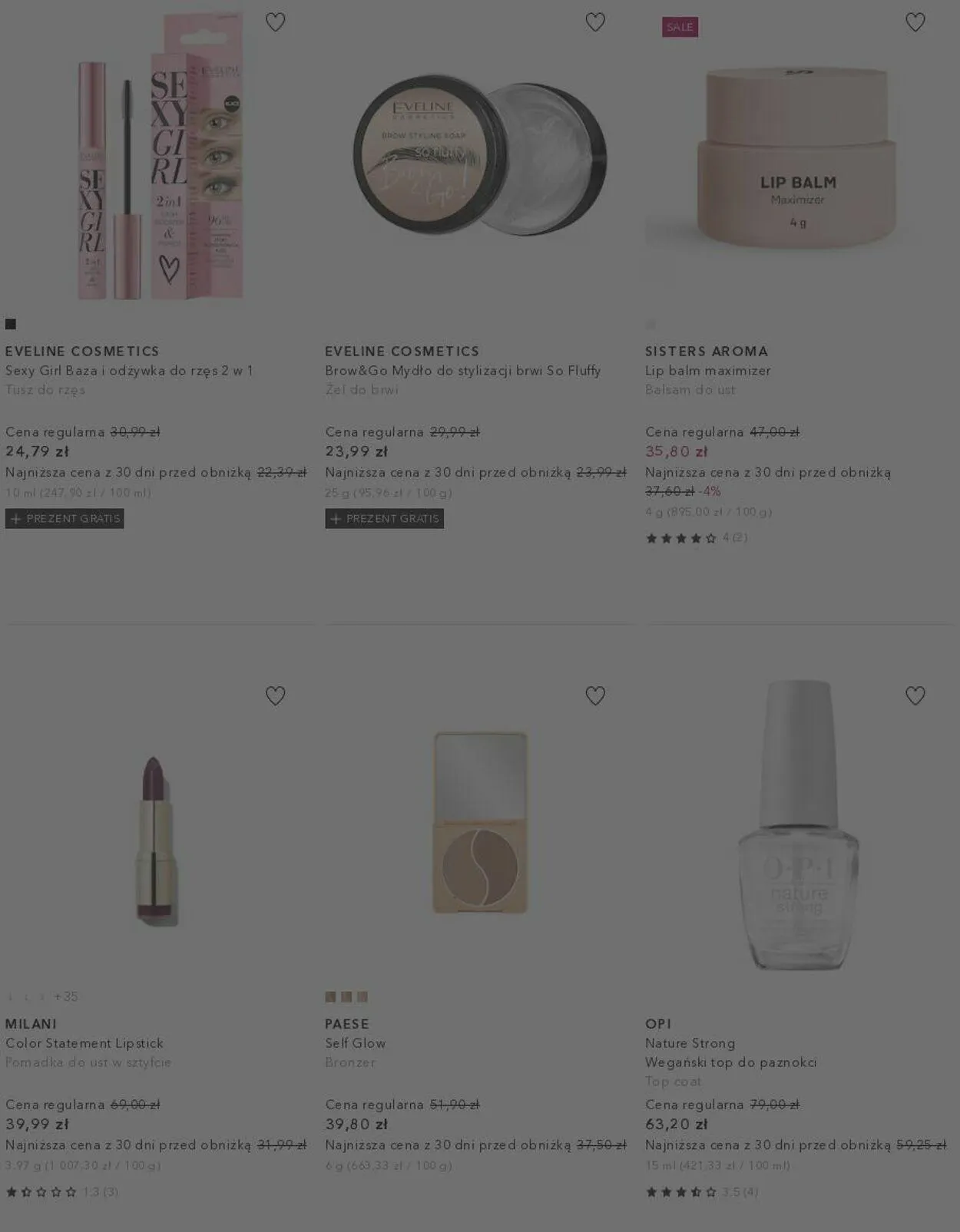960x1232 pixels.
Task: View OPI nail polish bottle image
Action: click(x=799, y=824)
